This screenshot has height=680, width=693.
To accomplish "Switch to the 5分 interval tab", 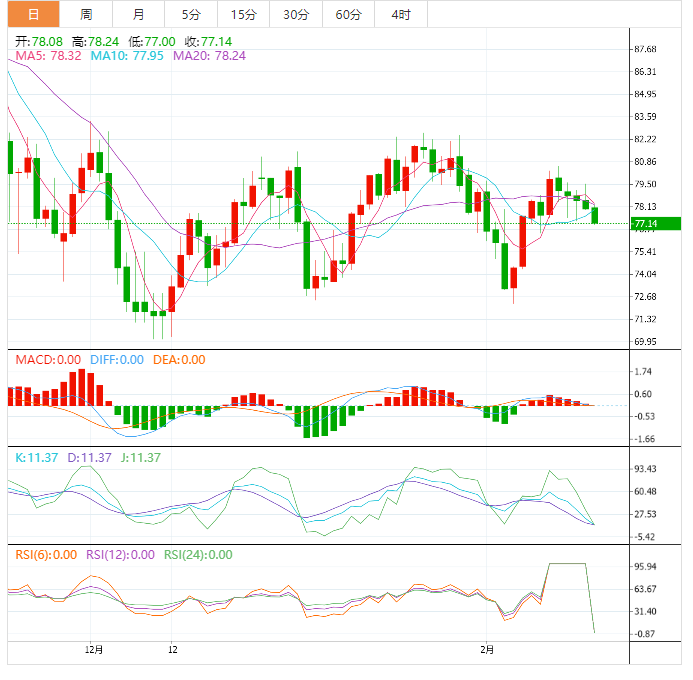I will coord(190,14).
